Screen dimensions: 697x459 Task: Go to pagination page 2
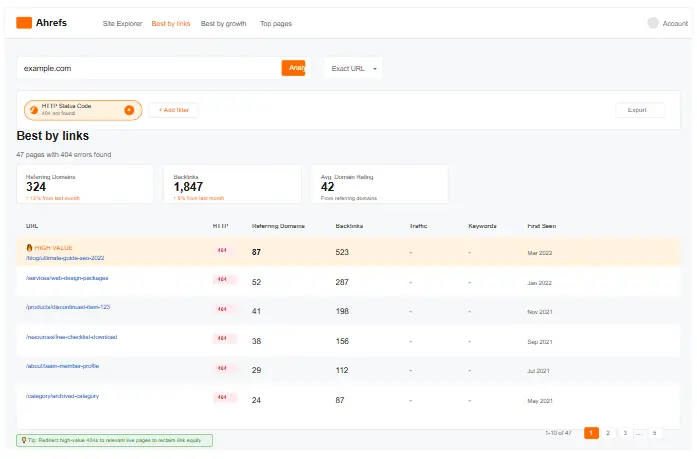[608, 433]
